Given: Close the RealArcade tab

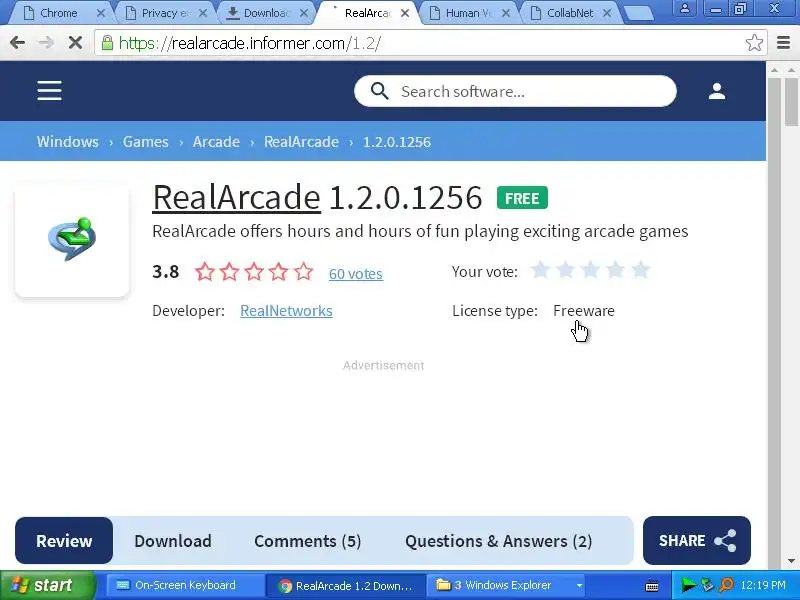Looking at the screenshot, I should tap(405, 13).
